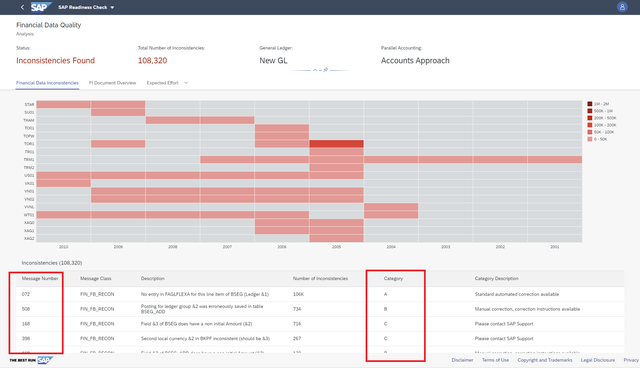
Task: Switch to Financial Data Inconsistencies tab
Action: [x=47, y=83]
